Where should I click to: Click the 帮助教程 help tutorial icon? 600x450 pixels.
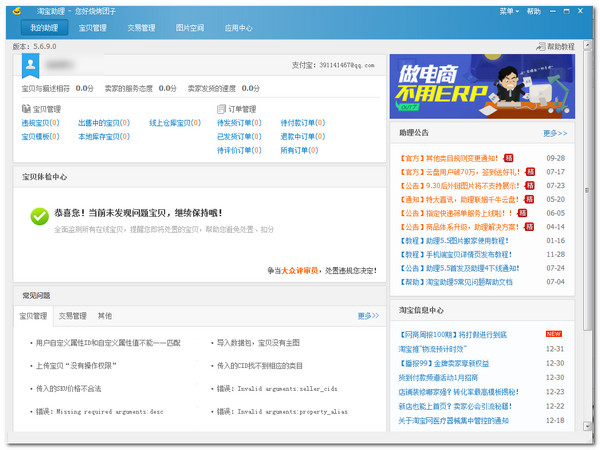540,47
